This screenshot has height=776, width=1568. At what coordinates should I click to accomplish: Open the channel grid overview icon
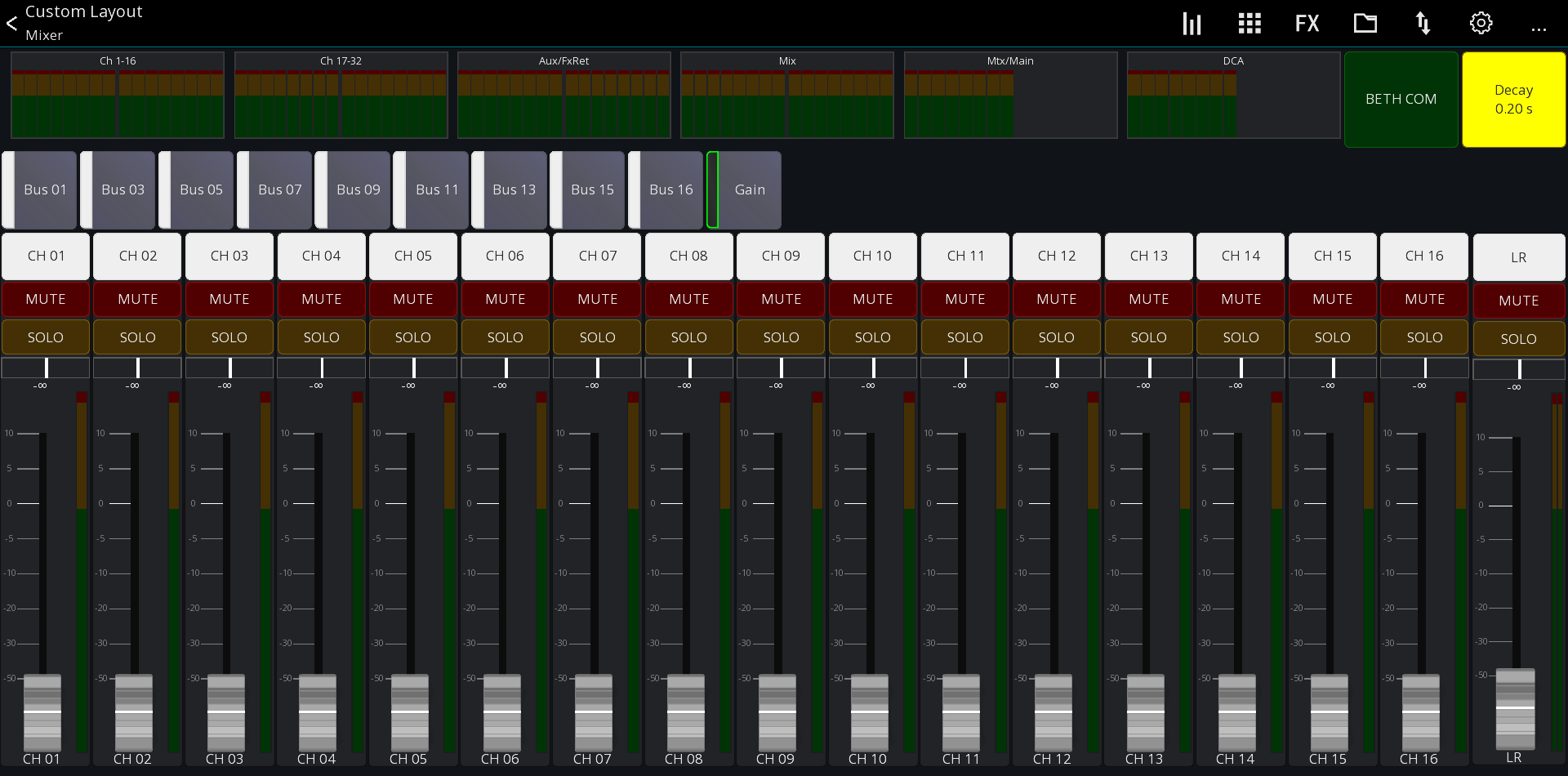click(x=1249, y=23)
